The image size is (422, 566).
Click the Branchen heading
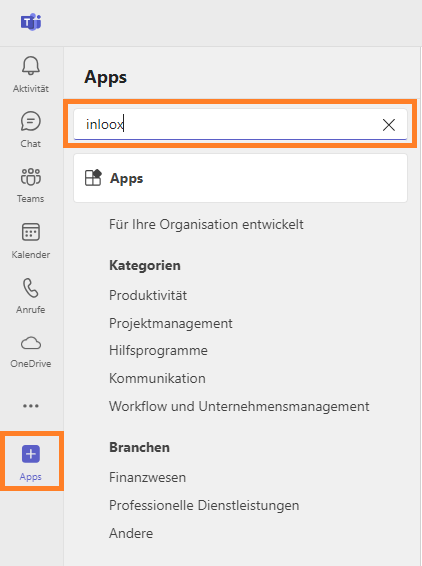[x=139, y=448]
